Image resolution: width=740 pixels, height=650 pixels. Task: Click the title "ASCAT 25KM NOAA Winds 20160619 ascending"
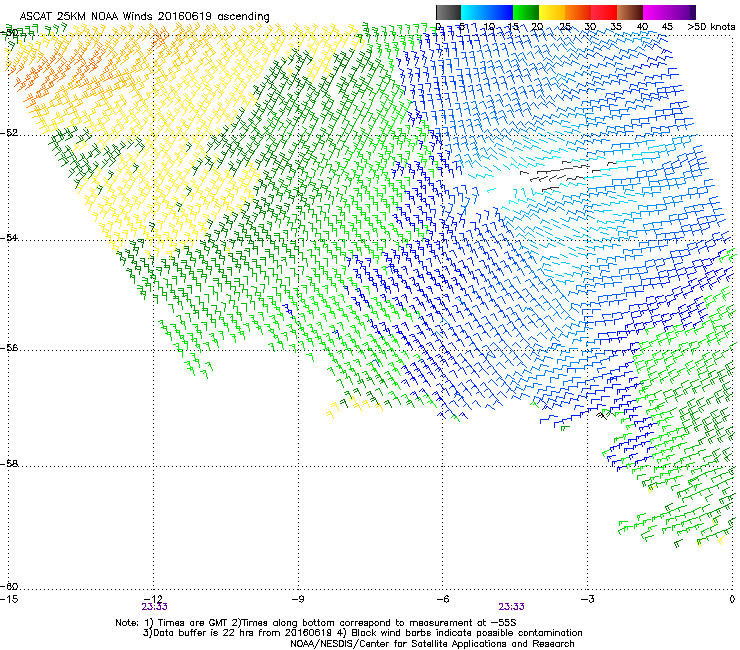tap(144, 17)
